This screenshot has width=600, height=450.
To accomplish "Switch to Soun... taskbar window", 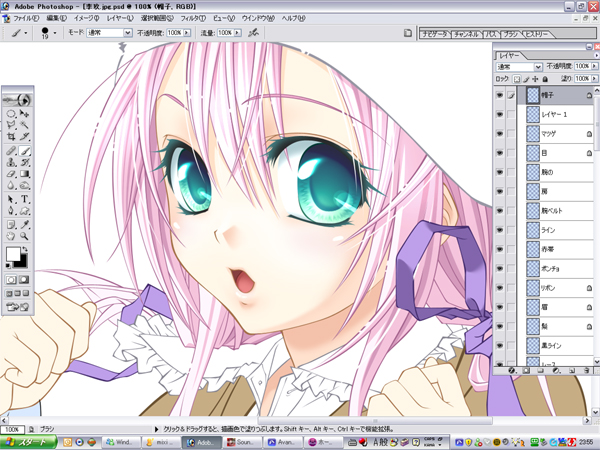I will click(x=243, y=442).
